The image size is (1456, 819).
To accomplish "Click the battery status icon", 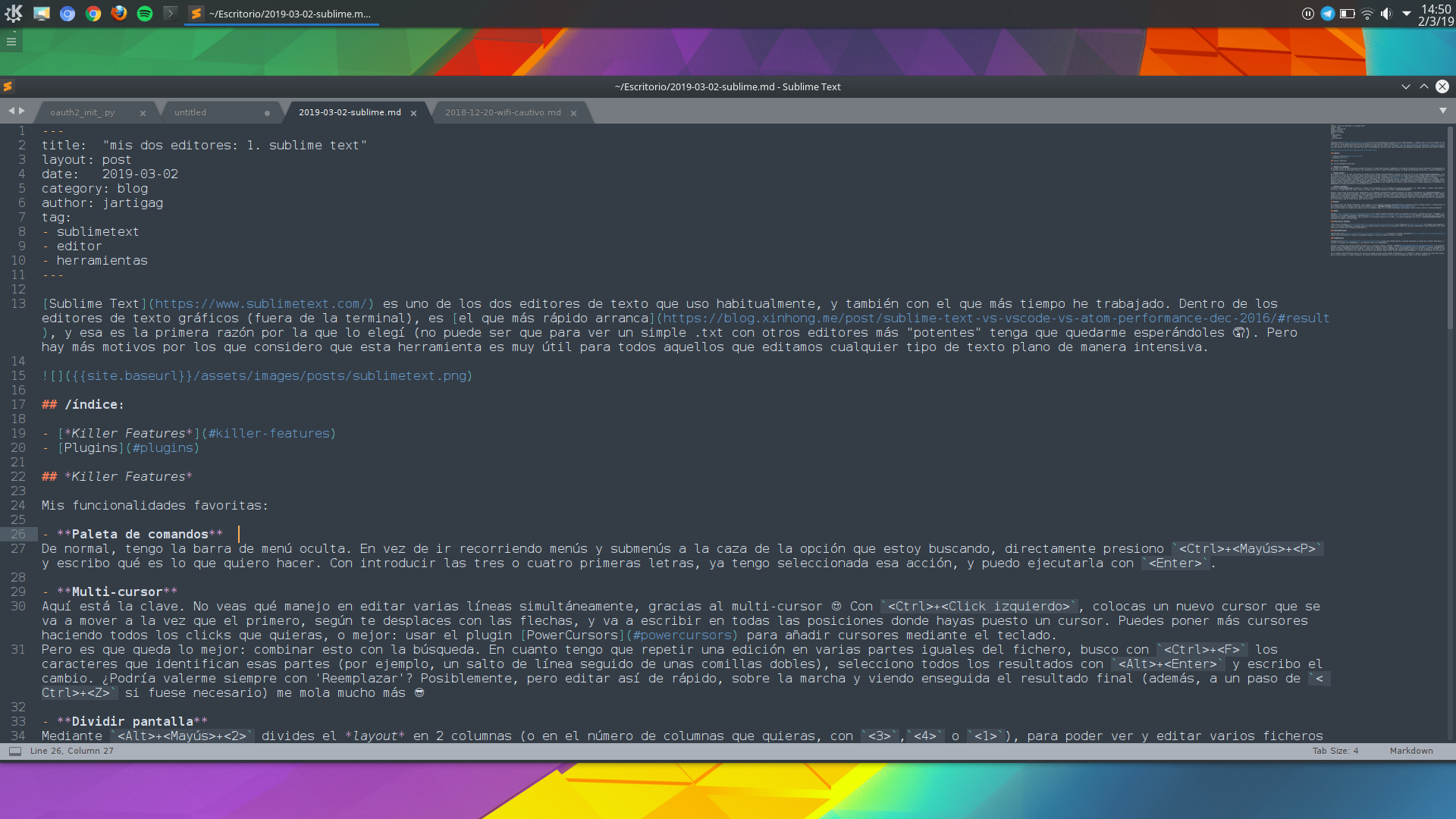I will (1348, 14).
